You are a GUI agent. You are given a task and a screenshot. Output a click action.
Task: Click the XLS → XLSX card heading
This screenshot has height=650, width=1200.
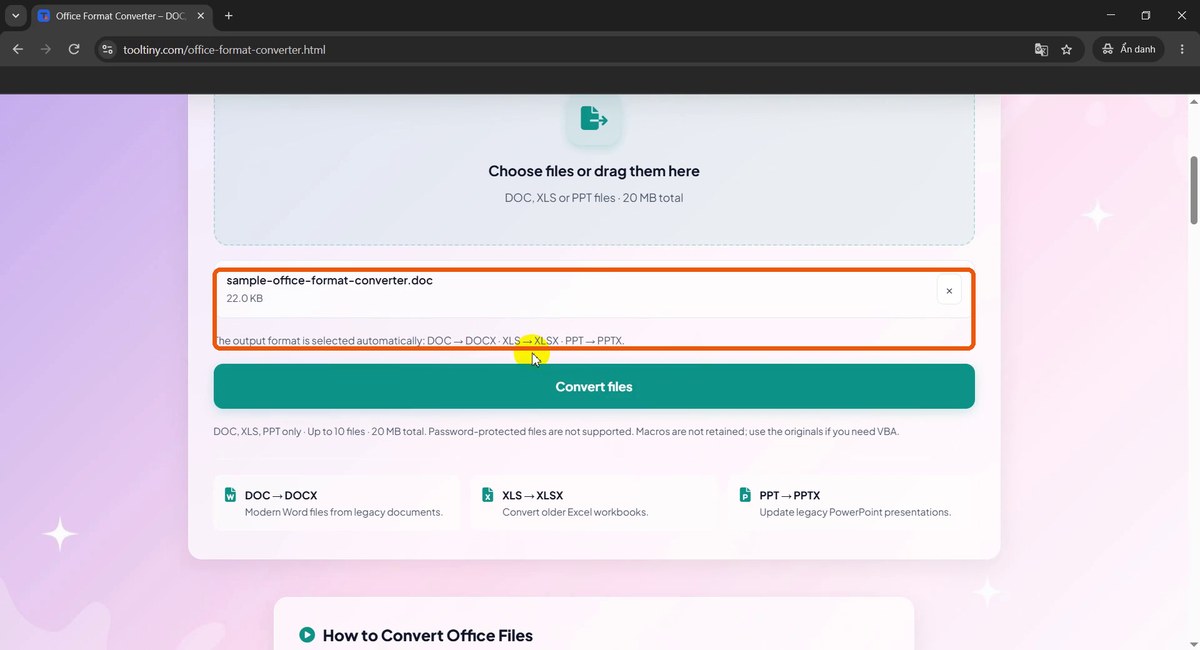pos(532,495)
